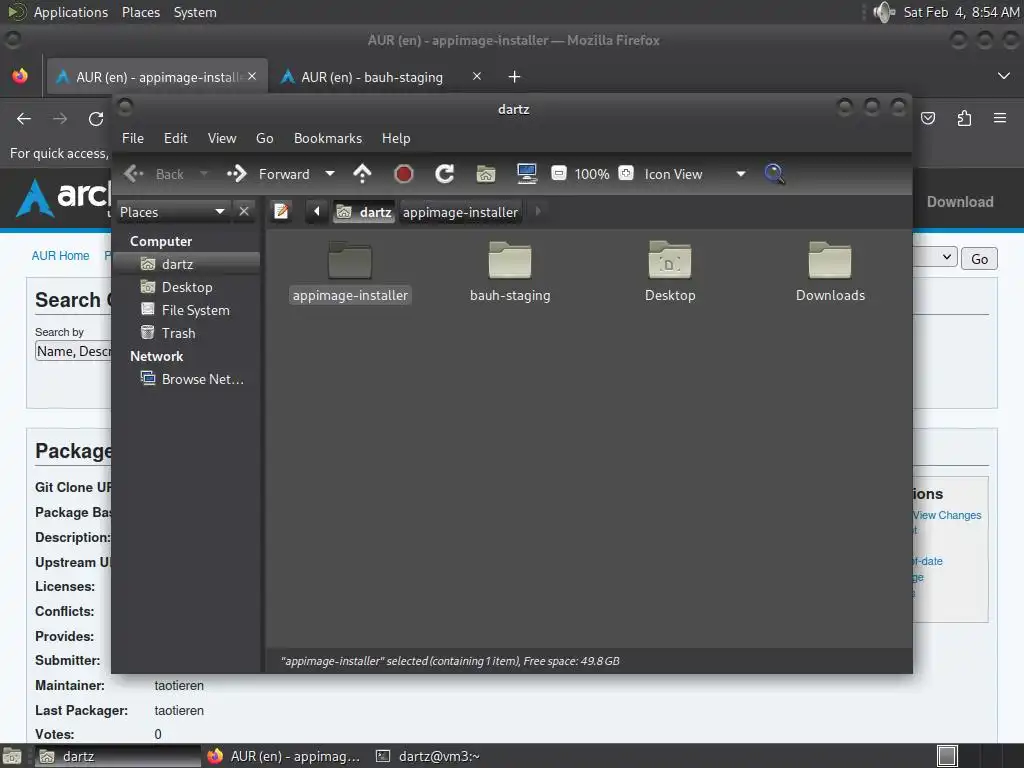
Task: Click dartz path bar button
Action: click(364, 212)
